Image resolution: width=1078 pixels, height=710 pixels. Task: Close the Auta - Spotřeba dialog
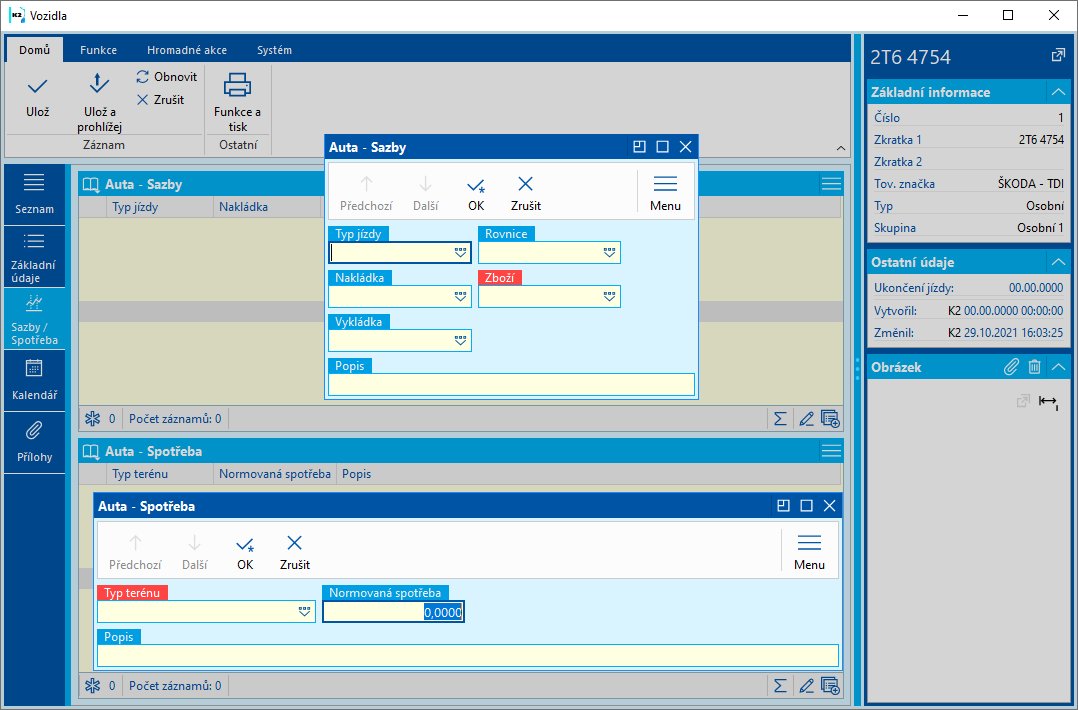point(830,506)
